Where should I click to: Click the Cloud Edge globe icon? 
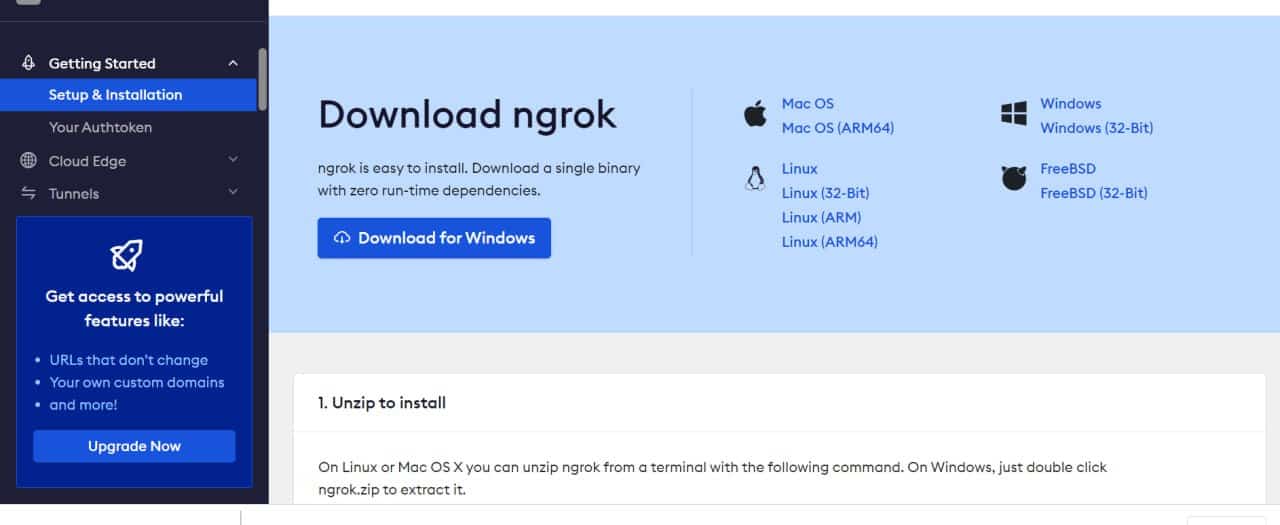coord(29,161)
